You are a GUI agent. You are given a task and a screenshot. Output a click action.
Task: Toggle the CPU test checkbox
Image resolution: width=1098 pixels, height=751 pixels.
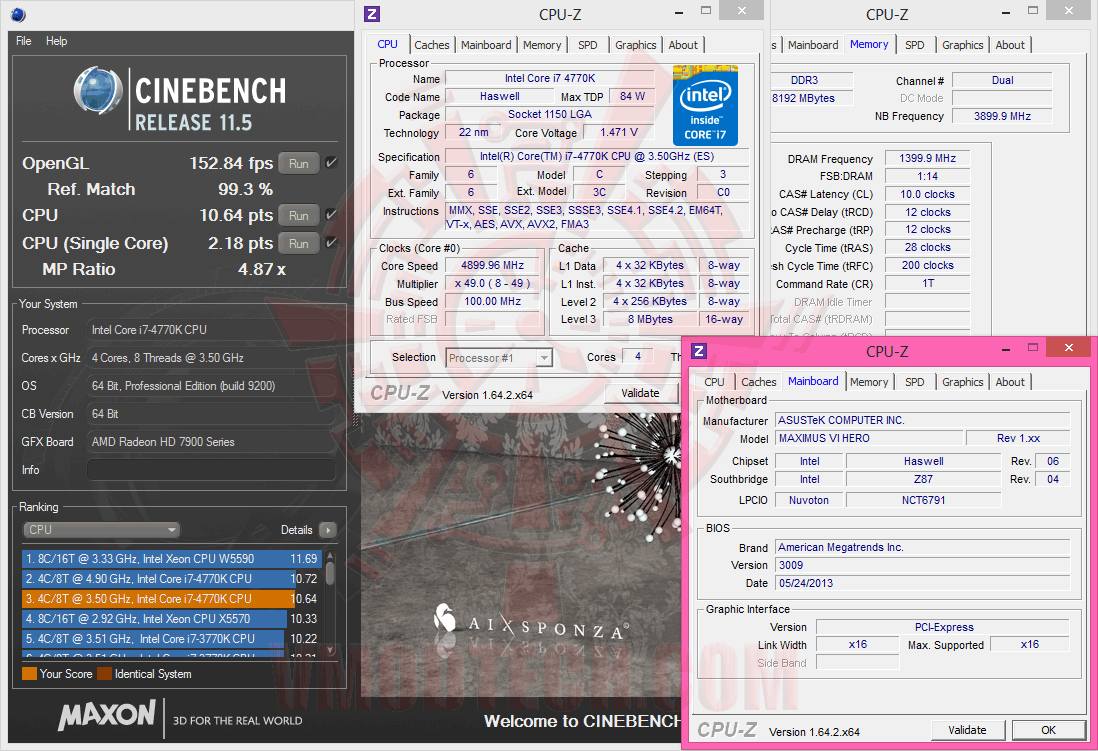point(331,215)
